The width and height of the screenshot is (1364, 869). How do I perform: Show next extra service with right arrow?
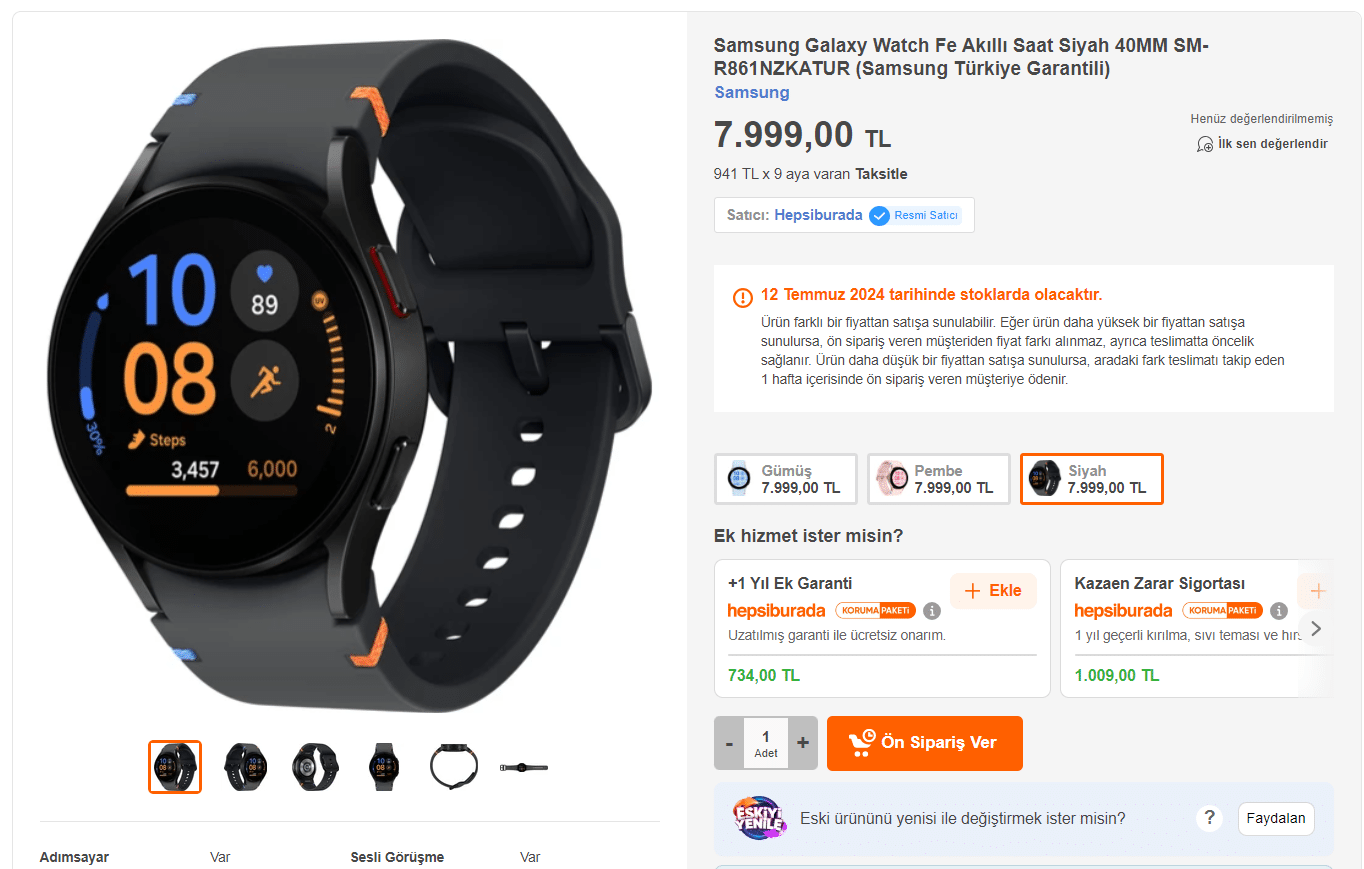[1316, 628]
